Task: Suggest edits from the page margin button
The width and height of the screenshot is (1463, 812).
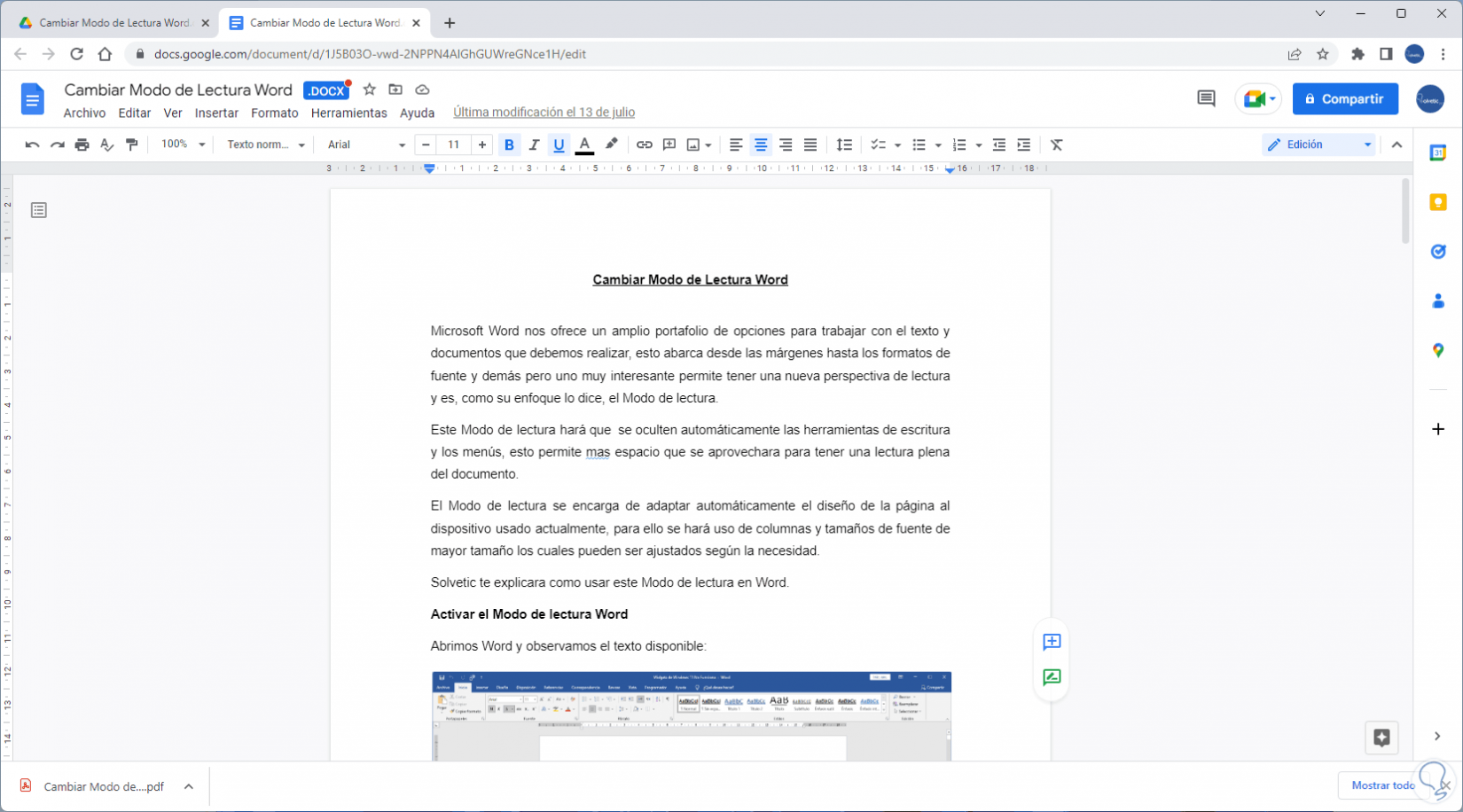Action: [x=1052, y=677]
